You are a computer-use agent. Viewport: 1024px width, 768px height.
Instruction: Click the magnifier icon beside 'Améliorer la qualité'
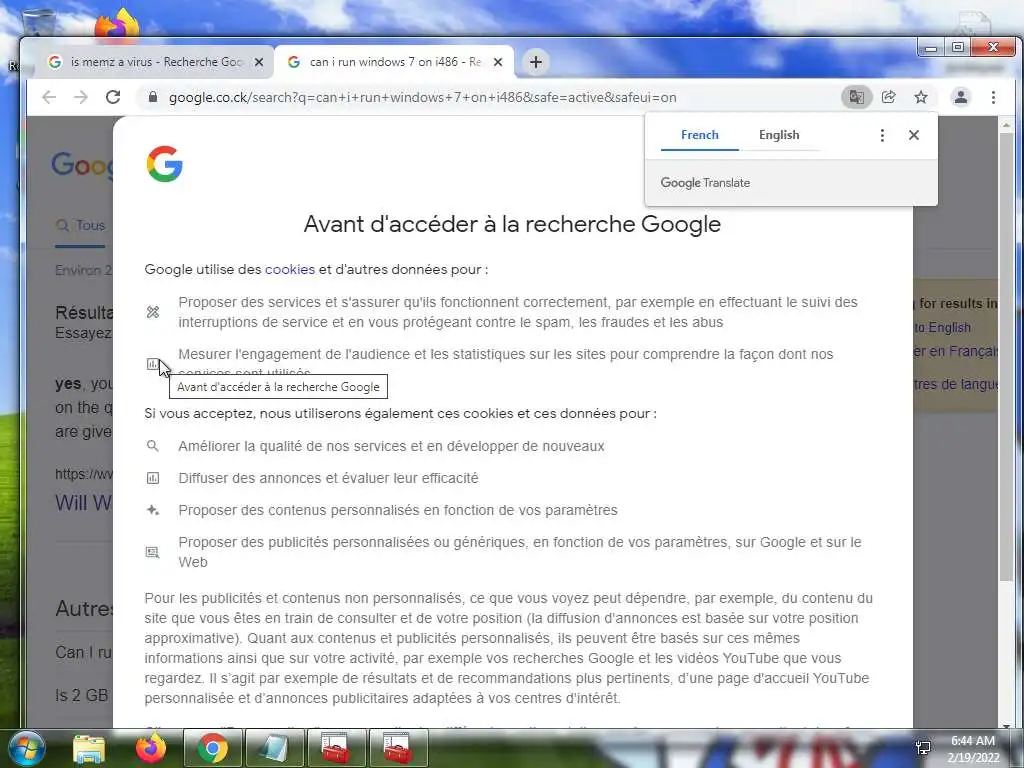[x=153, y=446]
